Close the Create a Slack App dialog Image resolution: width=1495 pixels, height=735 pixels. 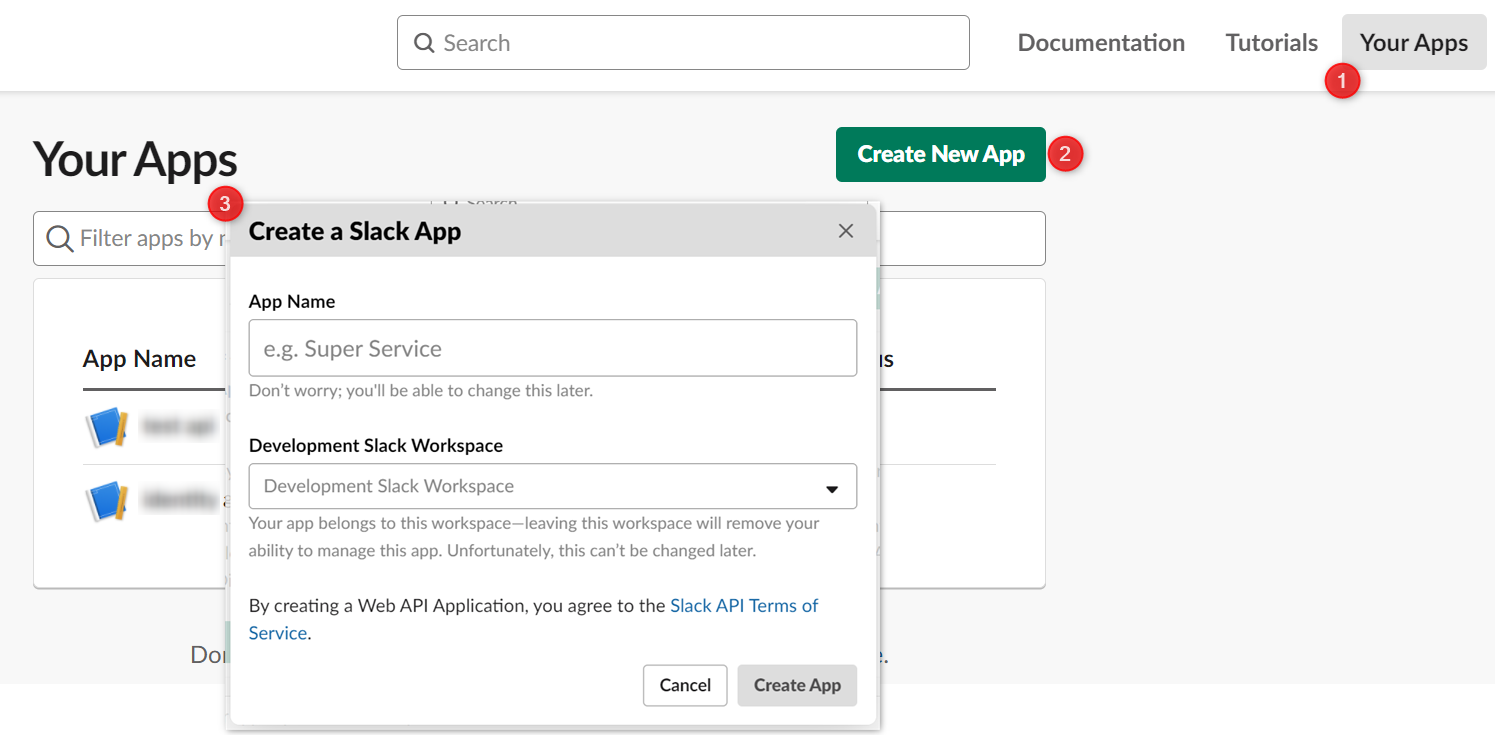[846, 231]
